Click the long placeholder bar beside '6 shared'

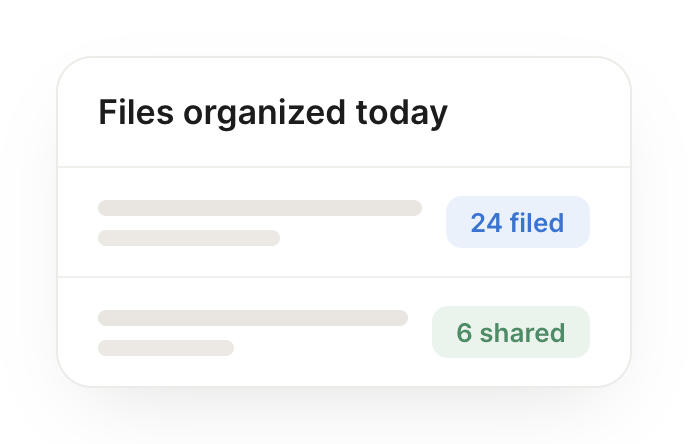tap(253, 318)
